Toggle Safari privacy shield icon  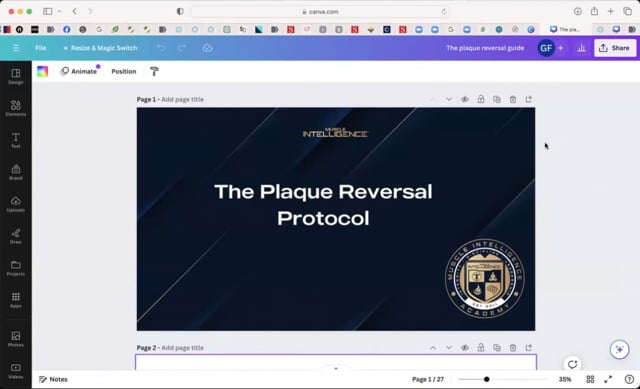pos(180,11)
